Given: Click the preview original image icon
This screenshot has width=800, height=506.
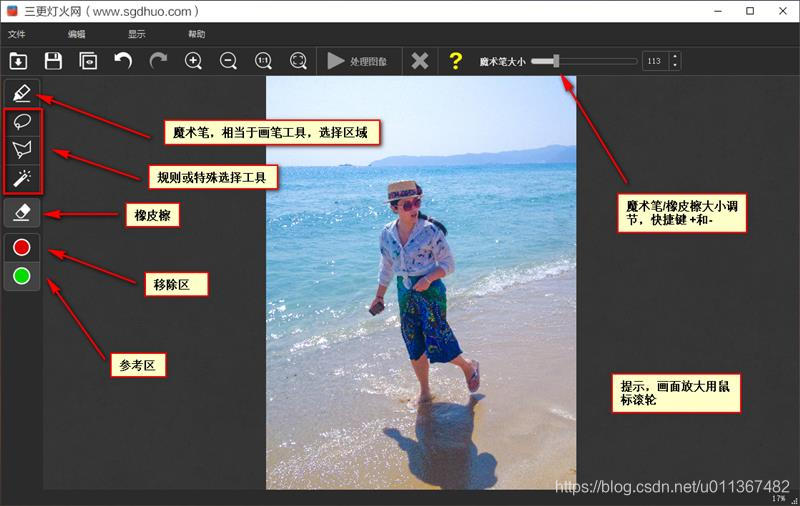Looking at the screenshot, I should pyautogui.click(x=88, y=61).
